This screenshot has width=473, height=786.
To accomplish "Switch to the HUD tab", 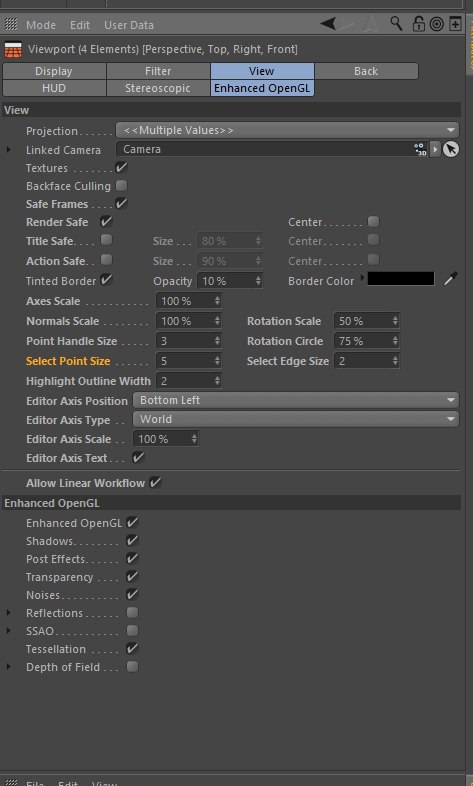I will [54, 88].
